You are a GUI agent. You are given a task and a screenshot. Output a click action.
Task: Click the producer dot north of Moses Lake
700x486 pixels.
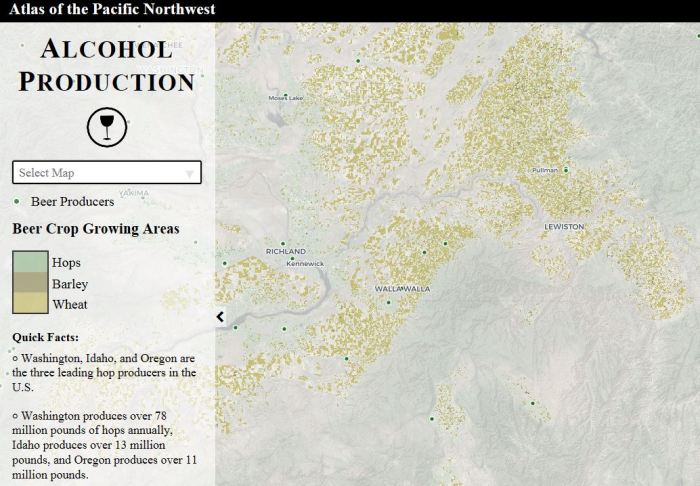(x=357, y=62)
